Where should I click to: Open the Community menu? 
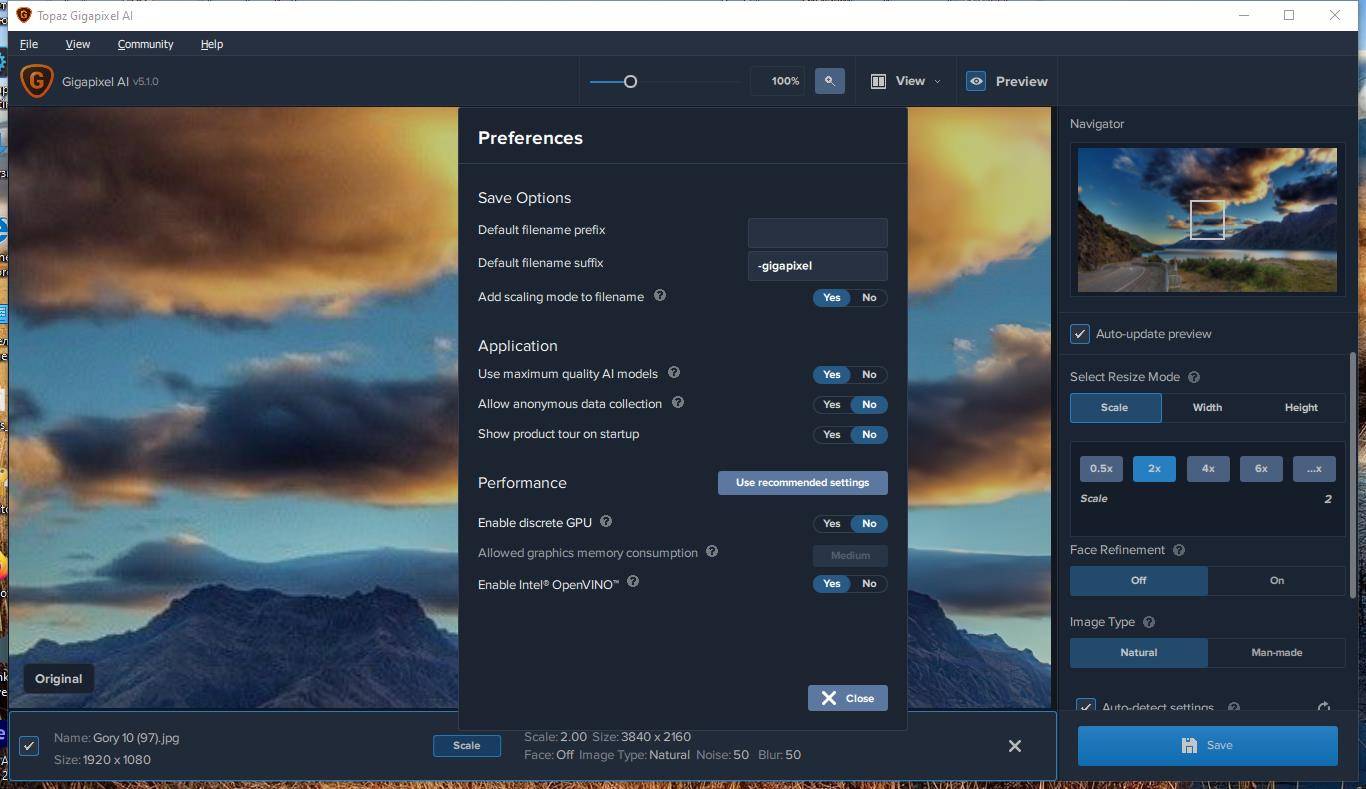pos(145,44)
